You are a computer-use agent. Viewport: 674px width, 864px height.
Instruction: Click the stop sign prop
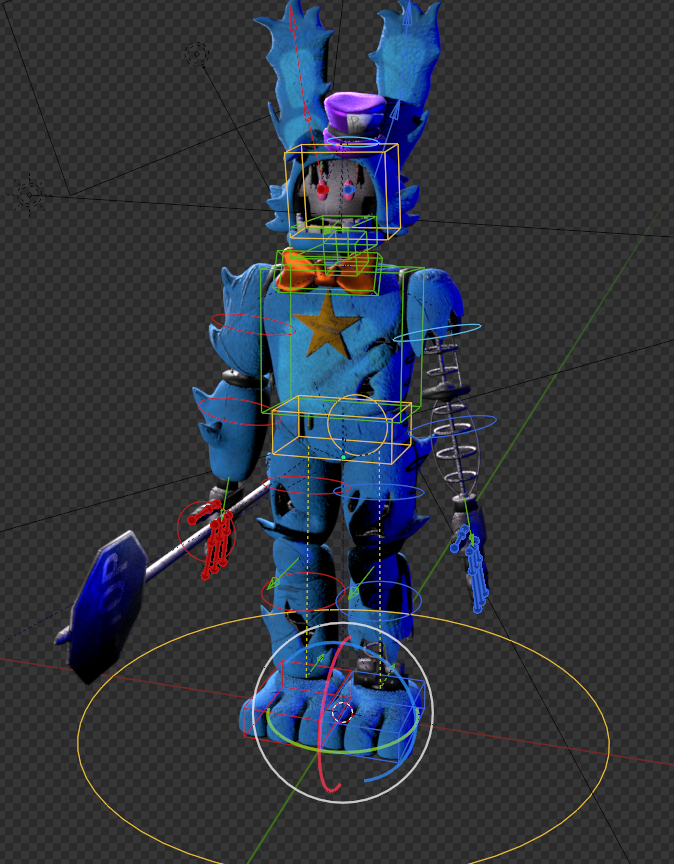pos(107,606)
